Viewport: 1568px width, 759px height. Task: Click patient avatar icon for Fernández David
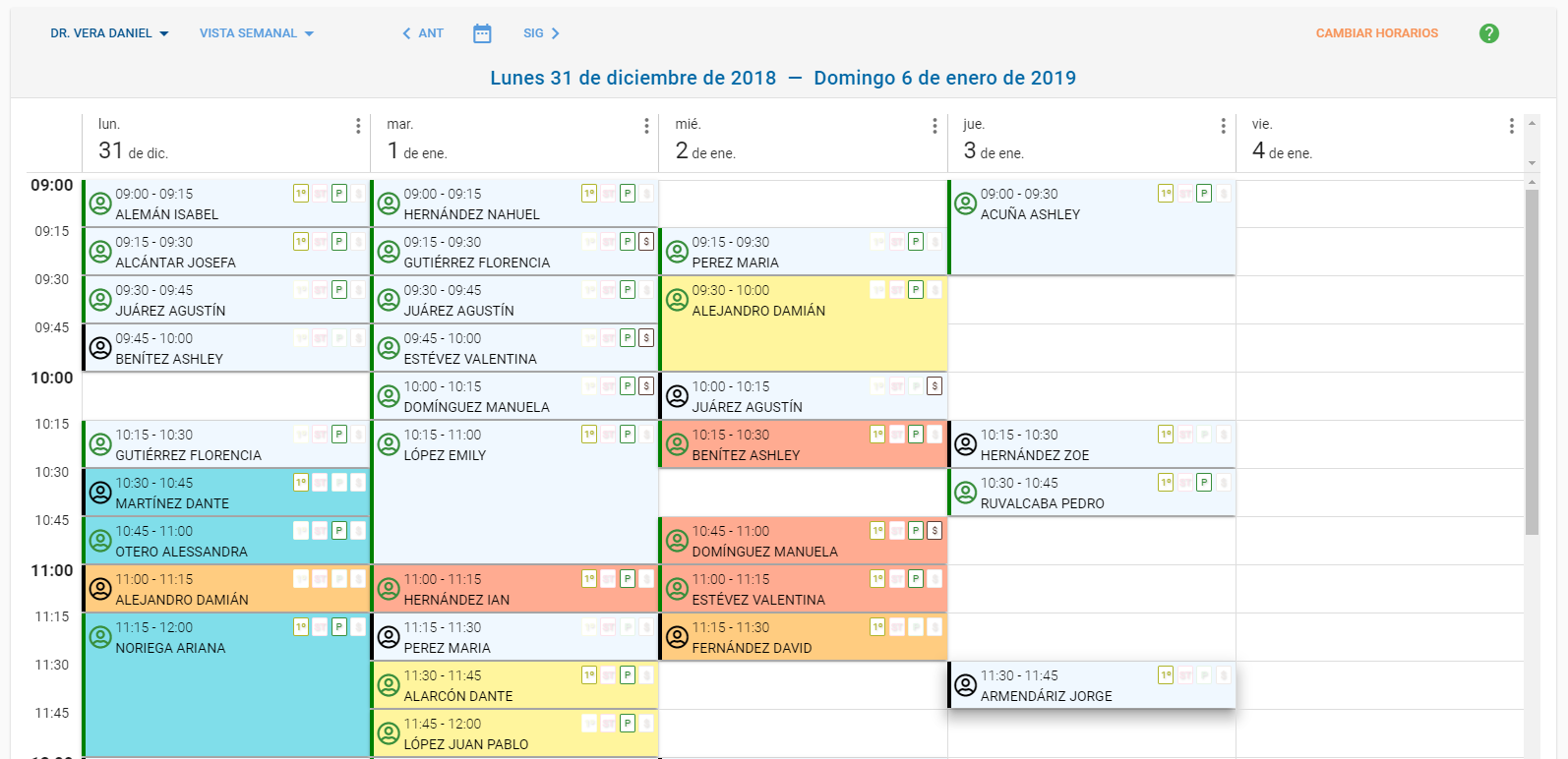[677, 637]
